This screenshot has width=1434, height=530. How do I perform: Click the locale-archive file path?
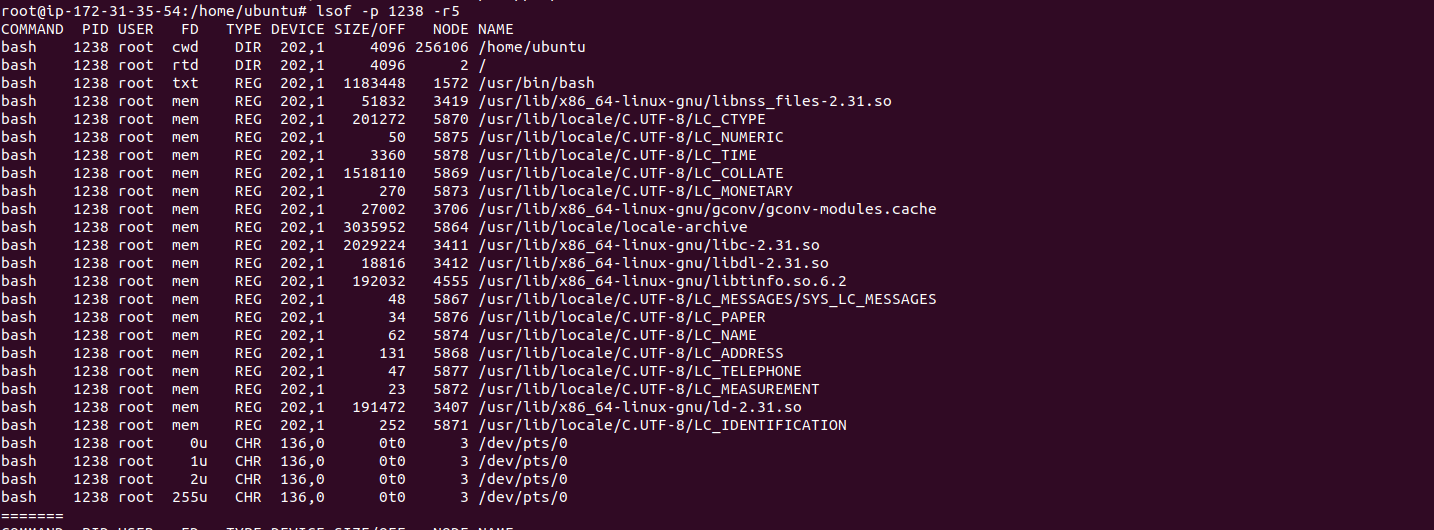point(599,227)
